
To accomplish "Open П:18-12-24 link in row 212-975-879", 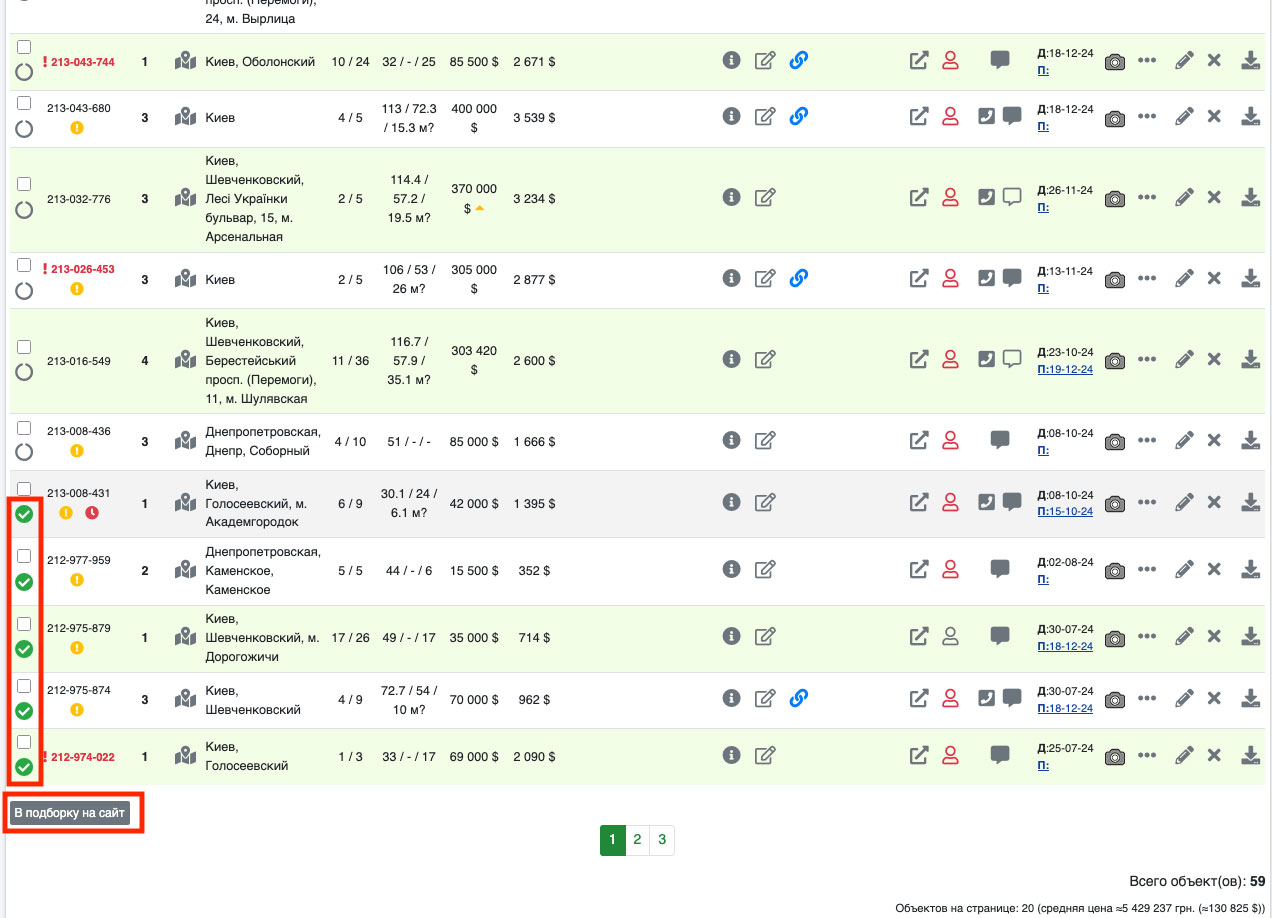I will tap(1065, 646).
